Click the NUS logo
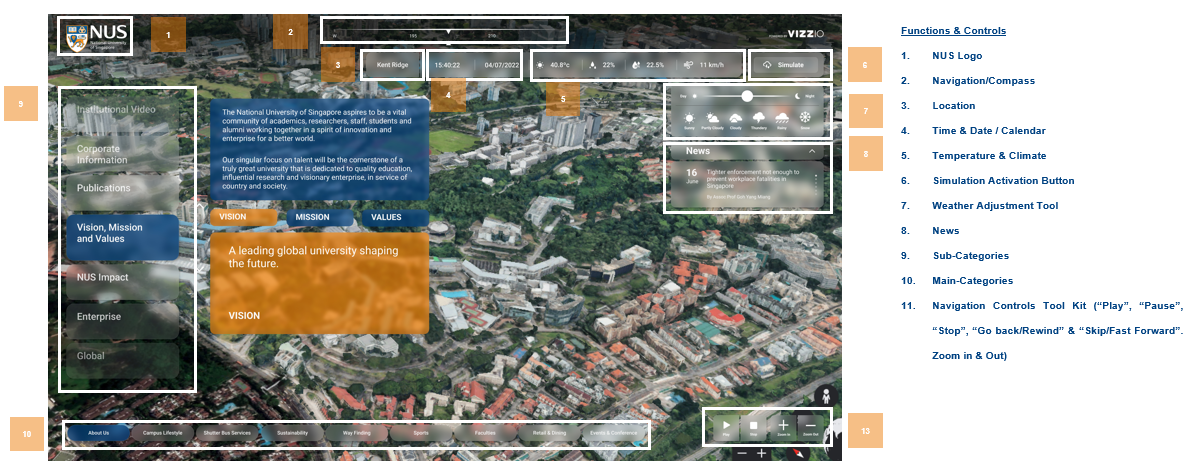The height and width of the screenshot is (469, 1192). point(94,36)
